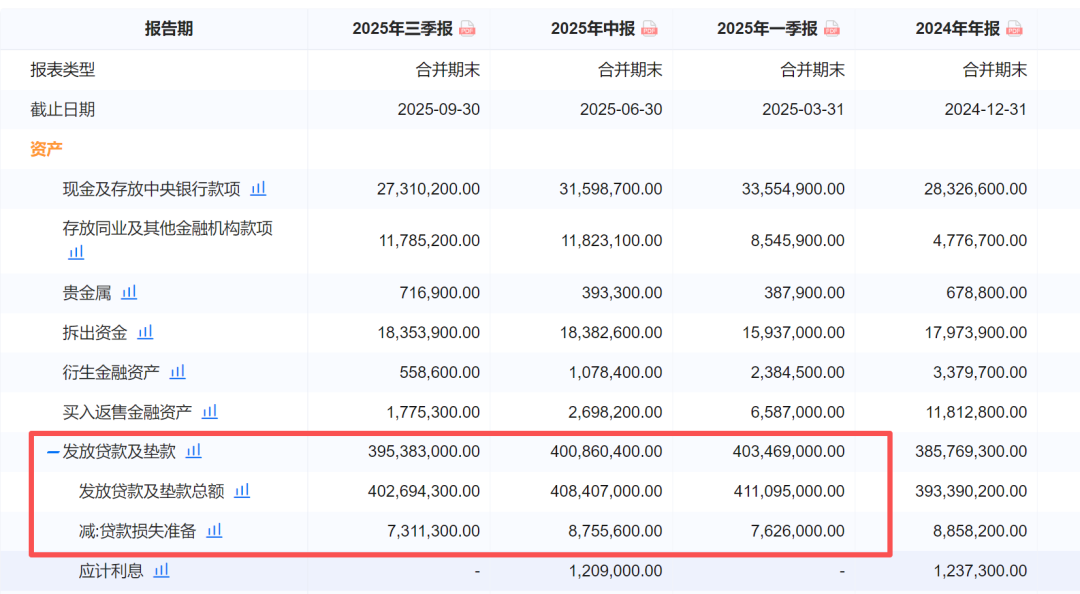Show chart for 应计利息

(161, 570)
